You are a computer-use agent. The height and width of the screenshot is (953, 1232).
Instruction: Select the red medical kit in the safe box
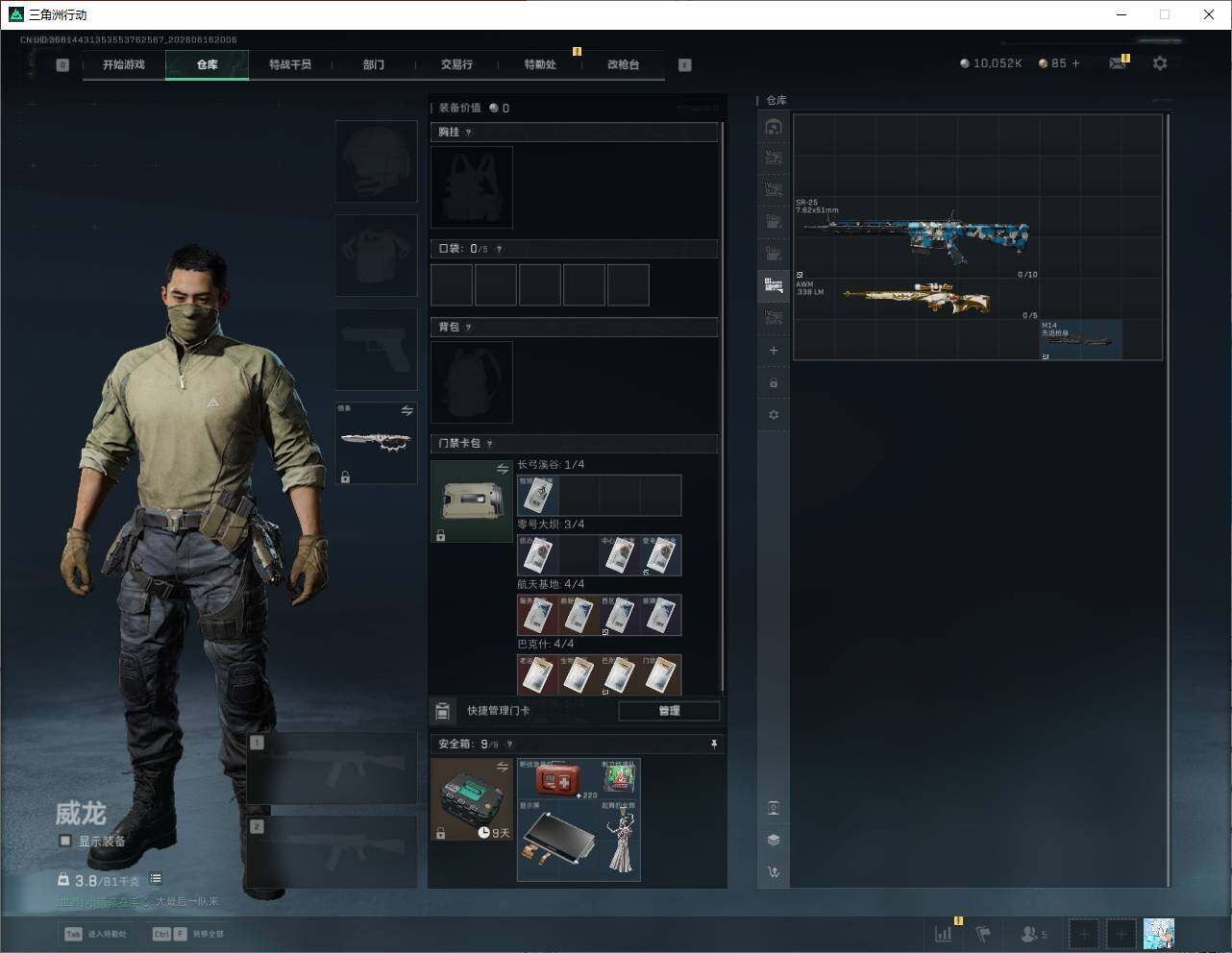(558, 780)
